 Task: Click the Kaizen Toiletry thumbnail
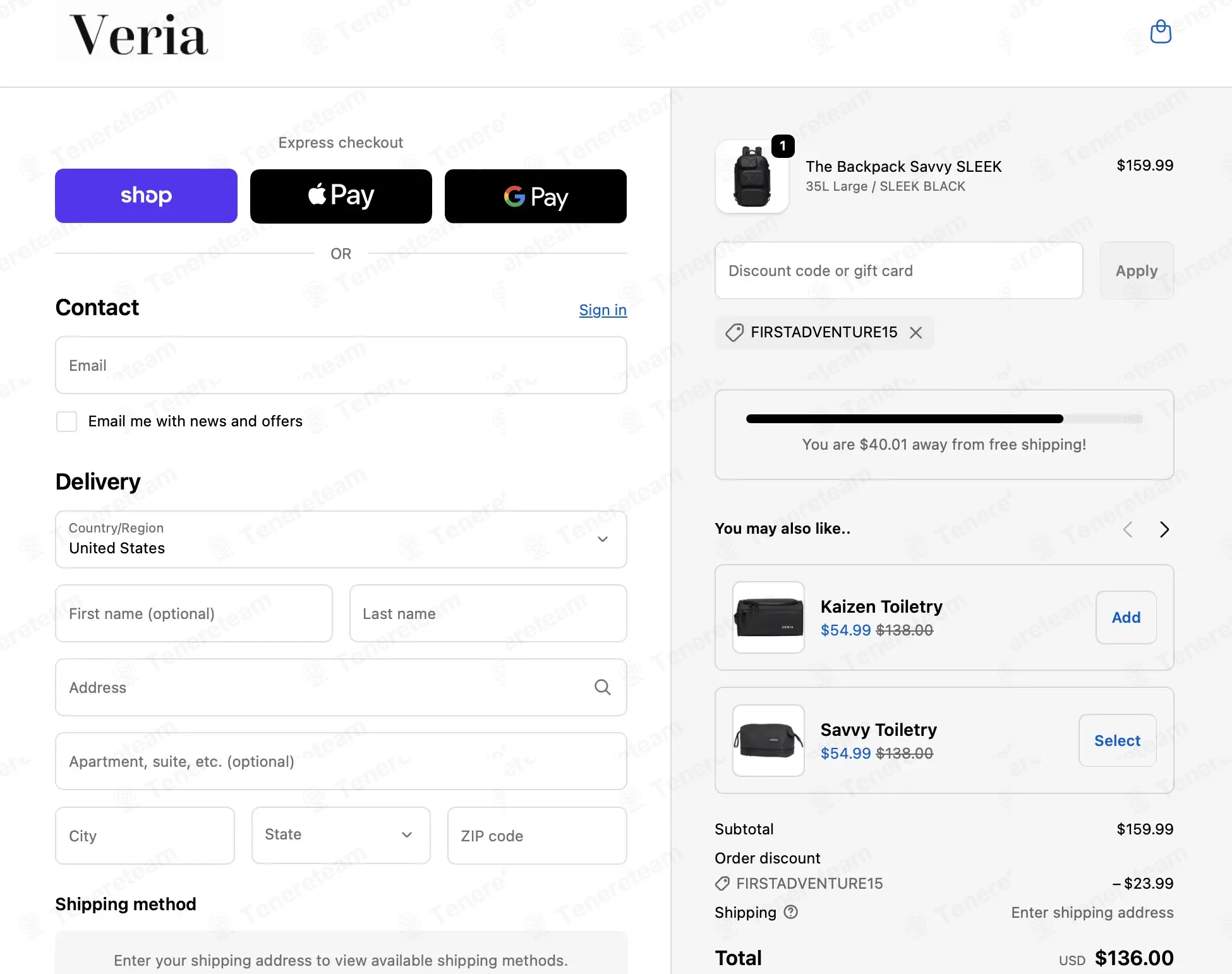tap(768, 617)
